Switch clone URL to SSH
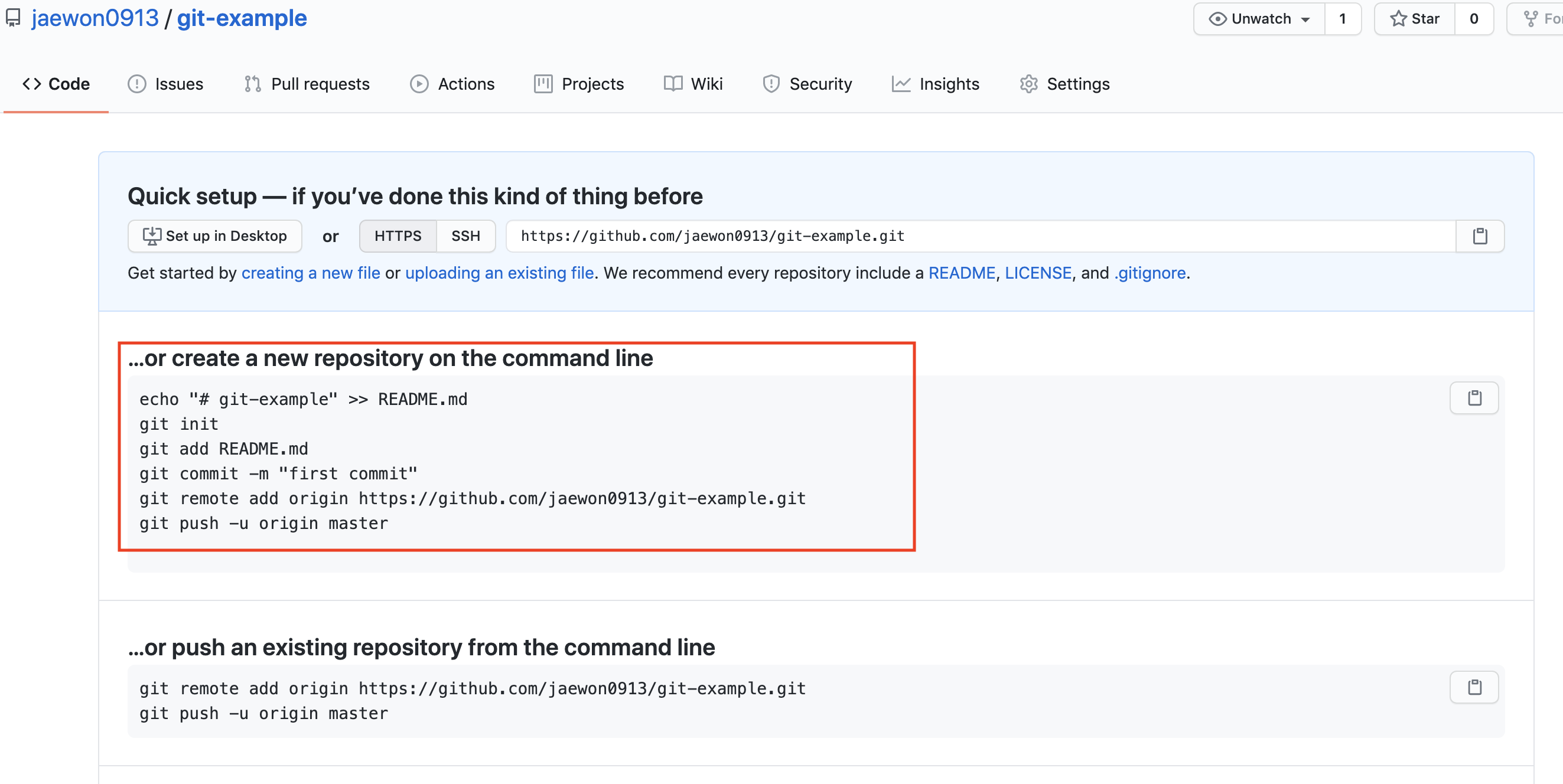The height and width of the screenshot is (784, 1563). click(465, 236)
